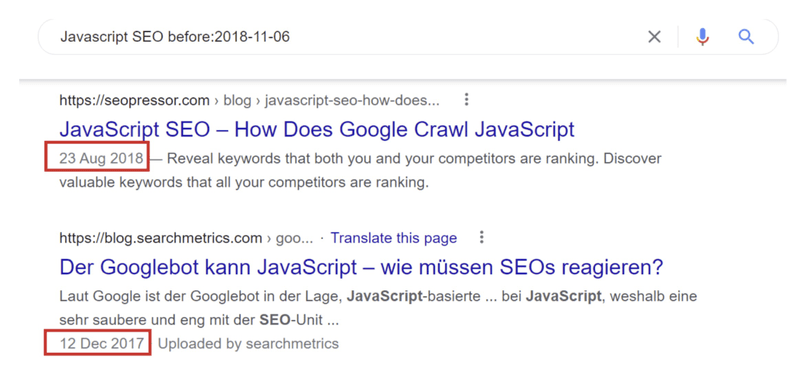Viewport: 809px width, 374px height.
Task: Start voice search with the microphone icon
Action: [x=702, y=37]
